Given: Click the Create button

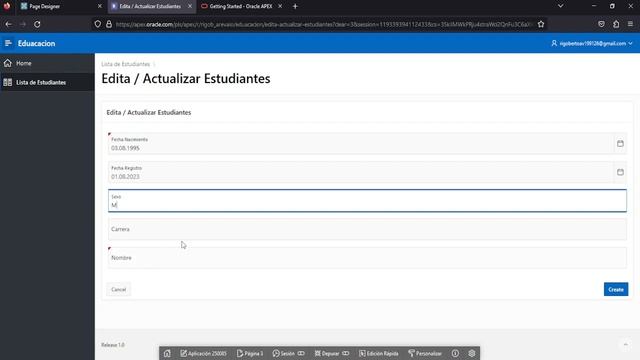Looking at the screenshot, I should coord(616,289).
